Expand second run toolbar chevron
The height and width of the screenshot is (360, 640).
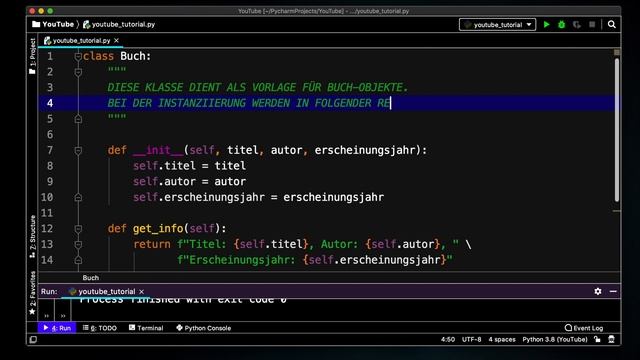point(63,316)
